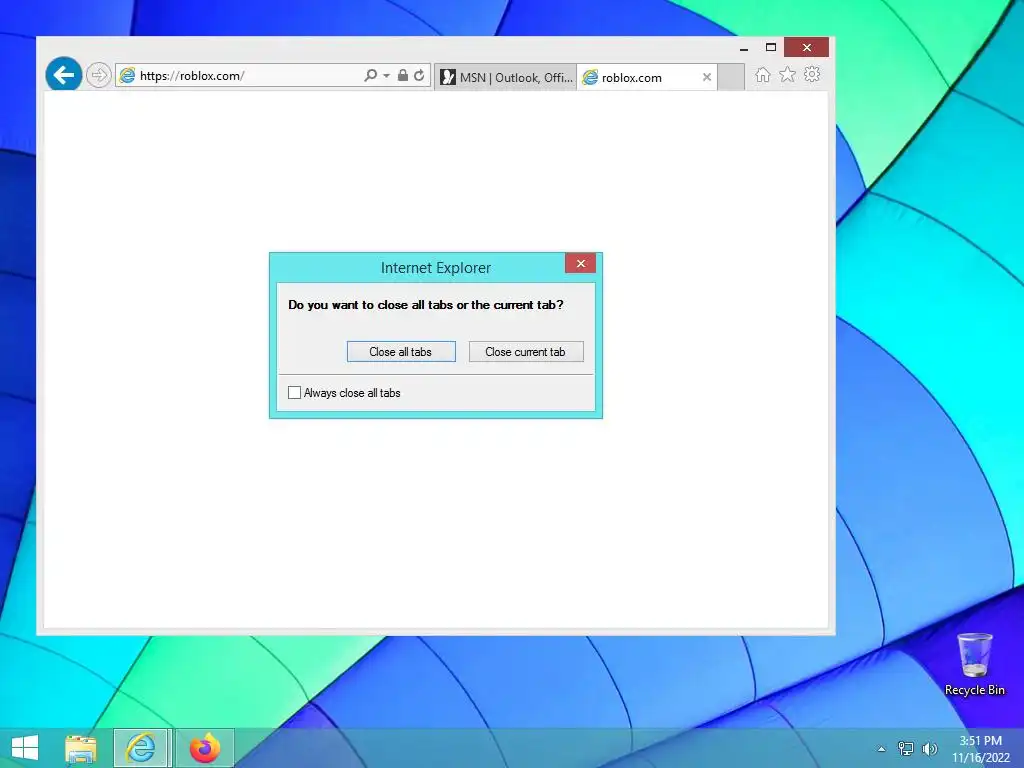Show hidden tray icons arrow
This screenshot has height=768, width=1024.
(881, 749)
